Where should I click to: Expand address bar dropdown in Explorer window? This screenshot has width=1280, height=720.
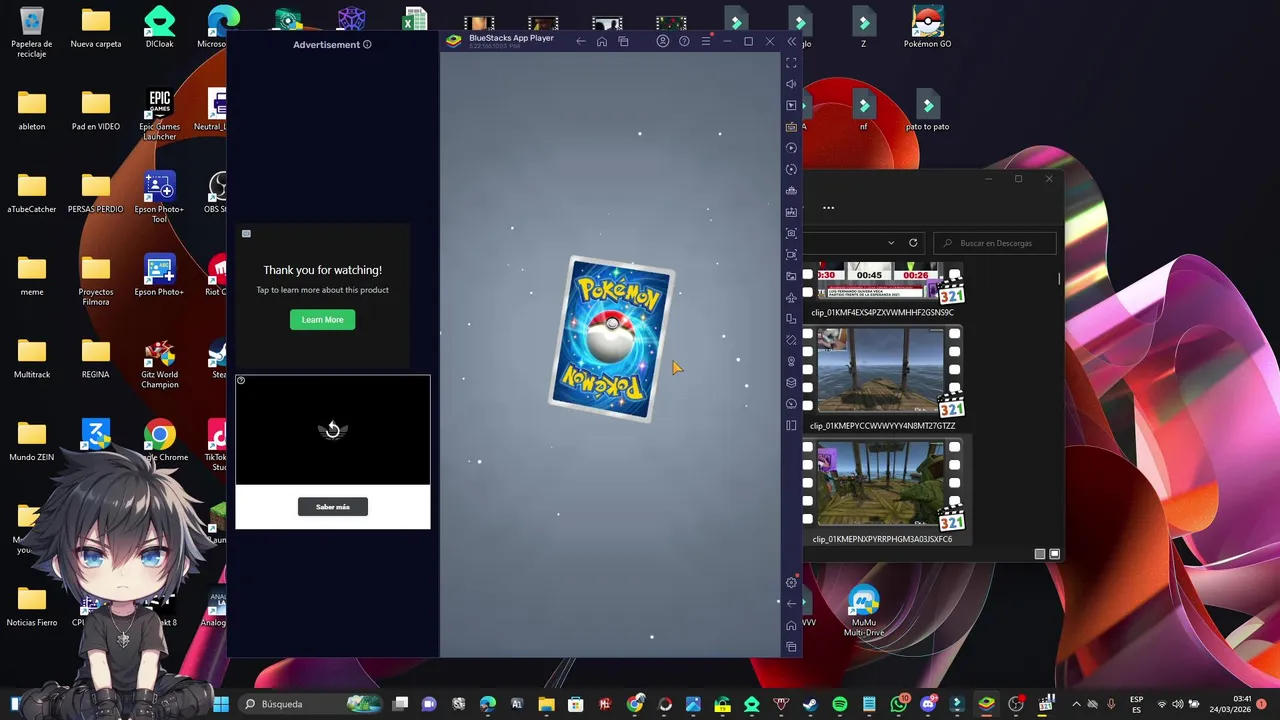pos(891,243)
